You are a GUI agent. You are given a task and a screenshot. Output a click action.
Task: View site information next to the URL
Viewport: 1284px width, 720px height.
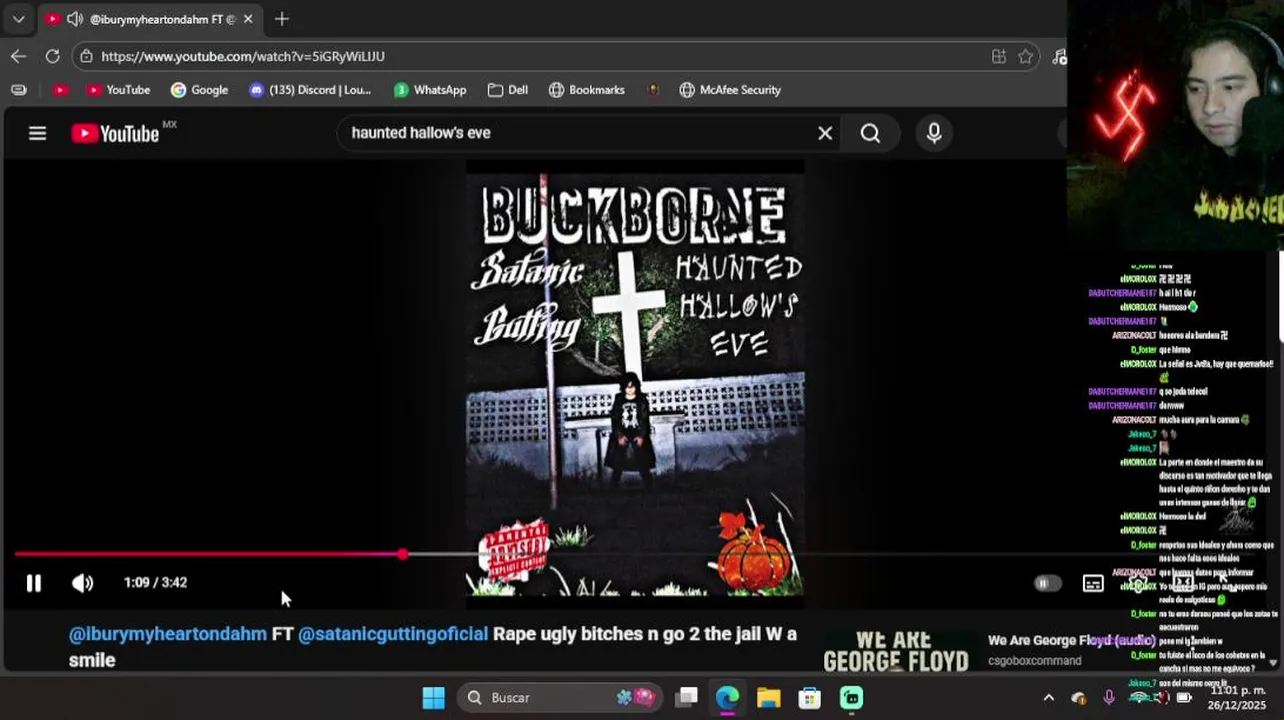(87, 56)
